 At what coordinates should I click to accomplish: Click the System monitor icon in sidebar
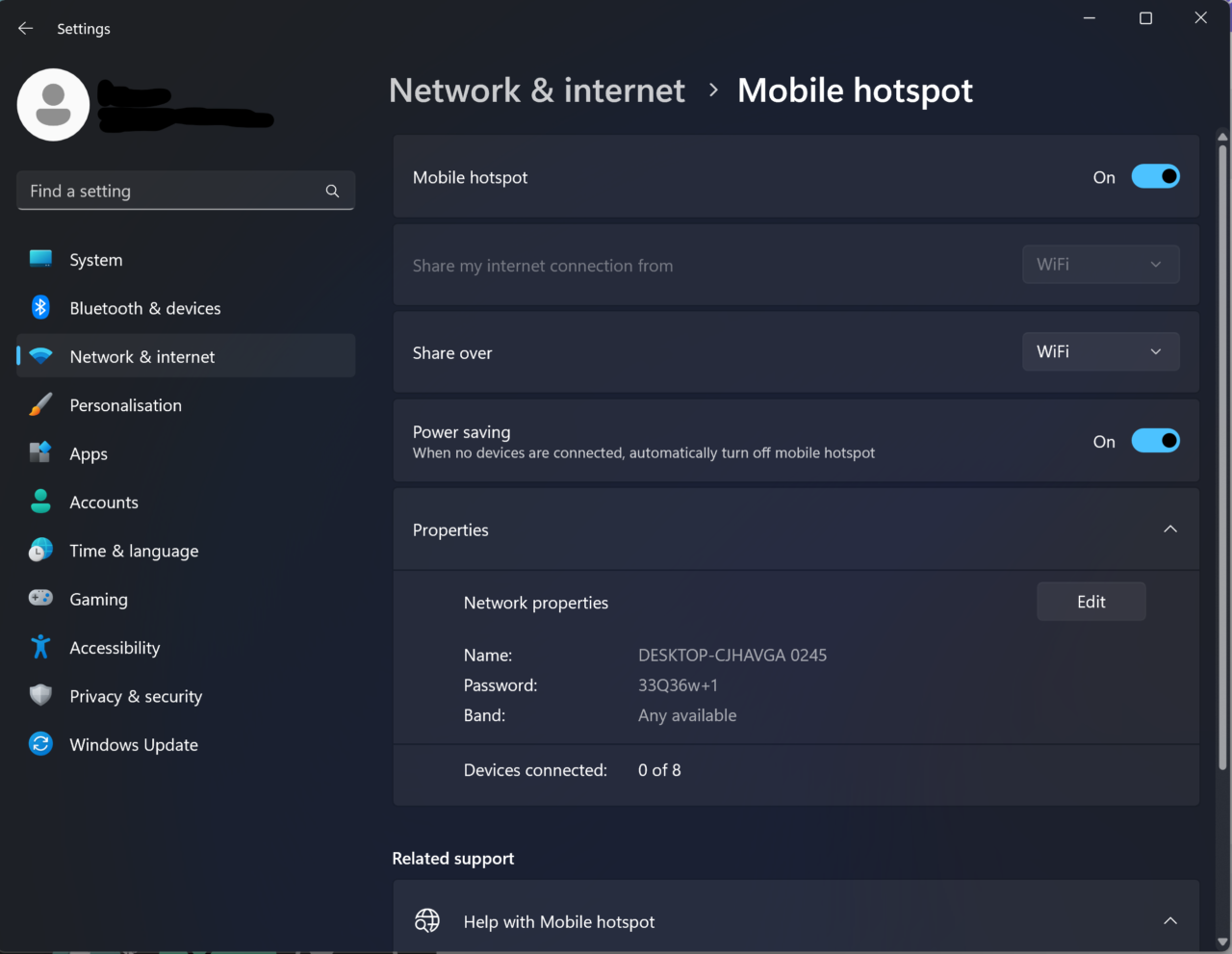[40, 259]
